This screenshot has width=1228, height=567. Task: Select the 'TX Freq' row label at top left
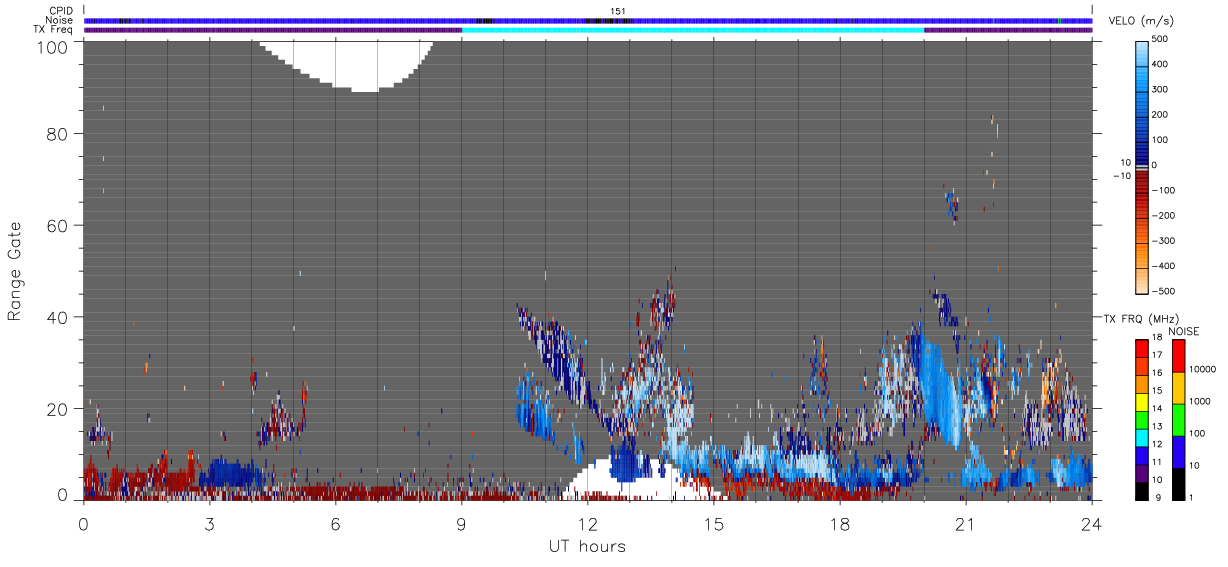53,29
